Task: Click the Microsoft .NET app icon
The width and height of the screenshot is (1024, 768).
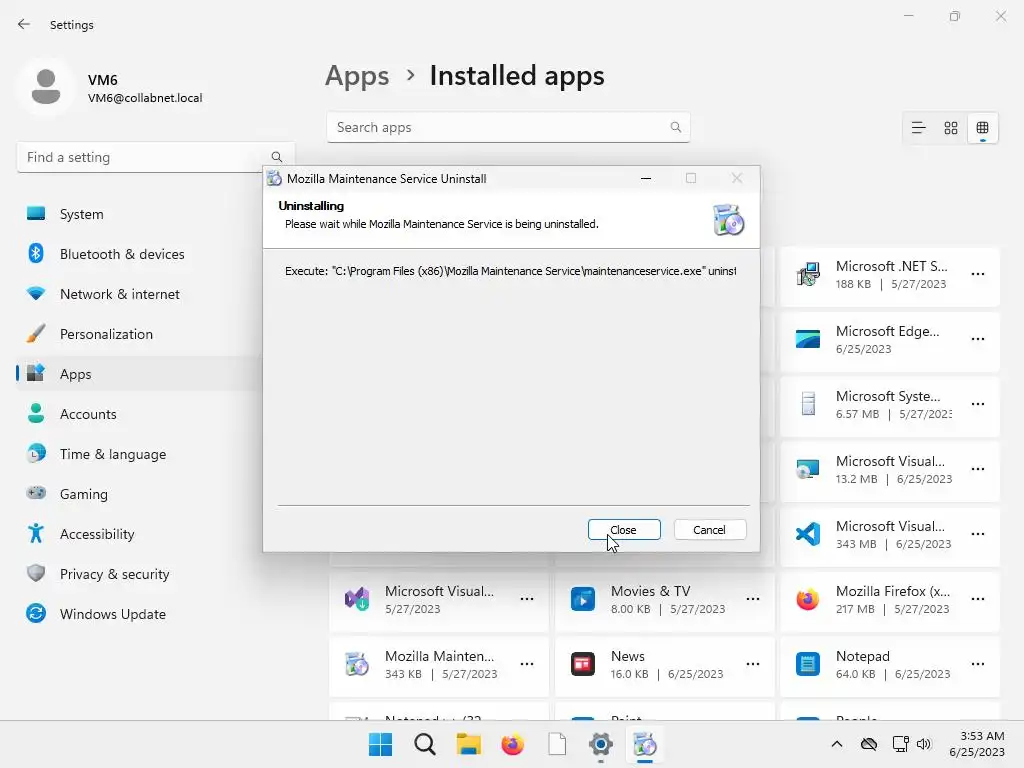Action: (x=808, y=274)
